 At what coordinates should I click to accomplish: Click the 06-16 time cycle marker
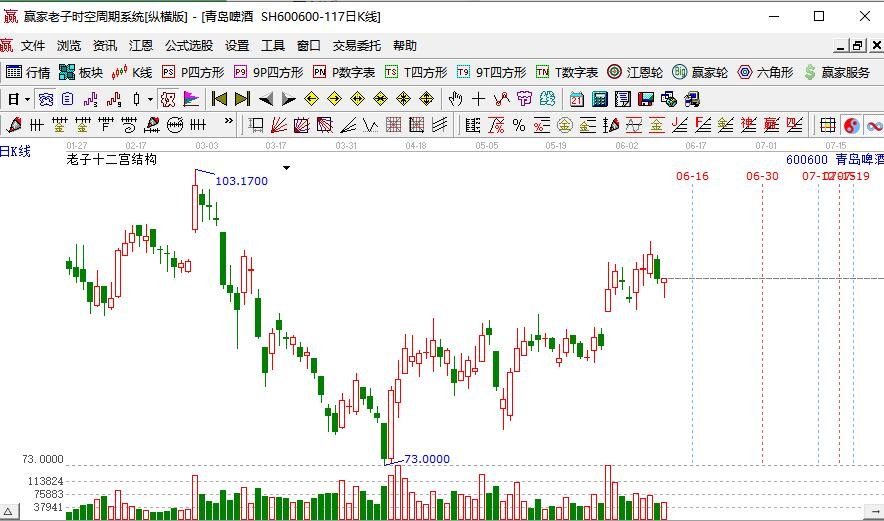pyautogui.click(x=692, y=176)
